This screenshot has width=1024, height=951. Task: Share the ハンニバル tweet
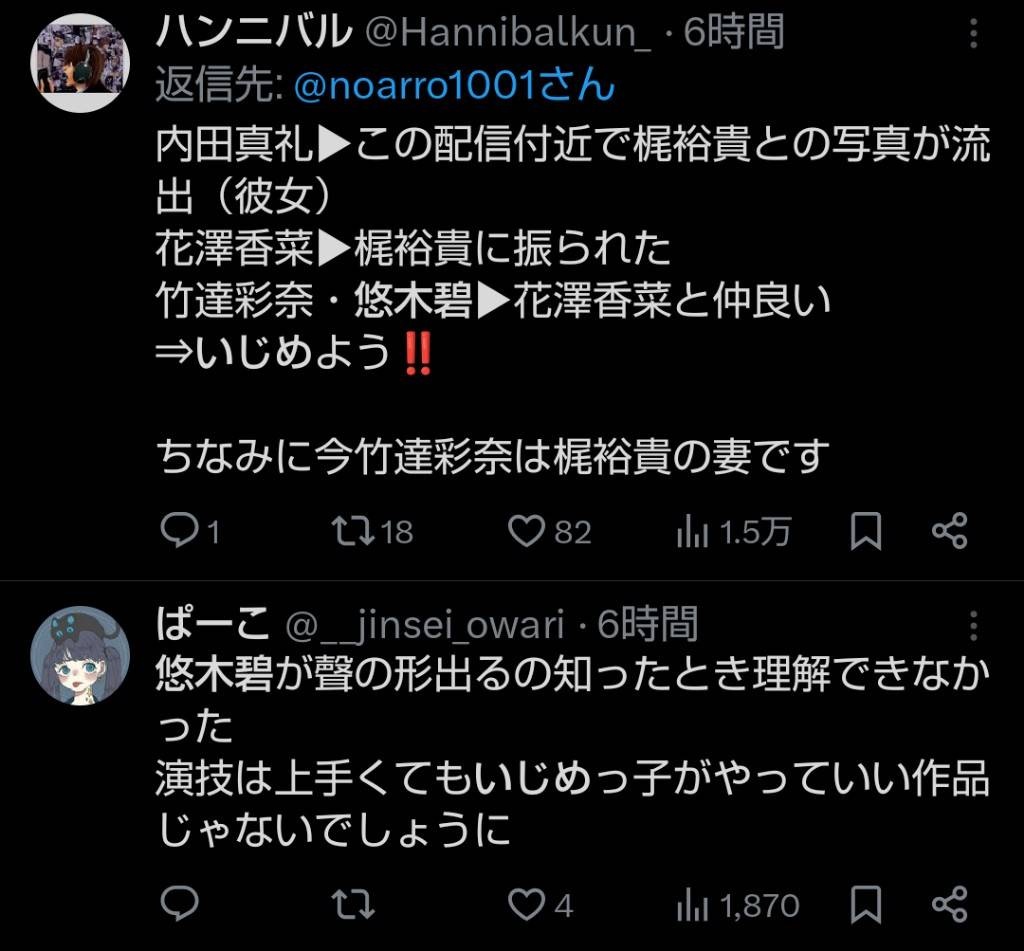[950, 530]
